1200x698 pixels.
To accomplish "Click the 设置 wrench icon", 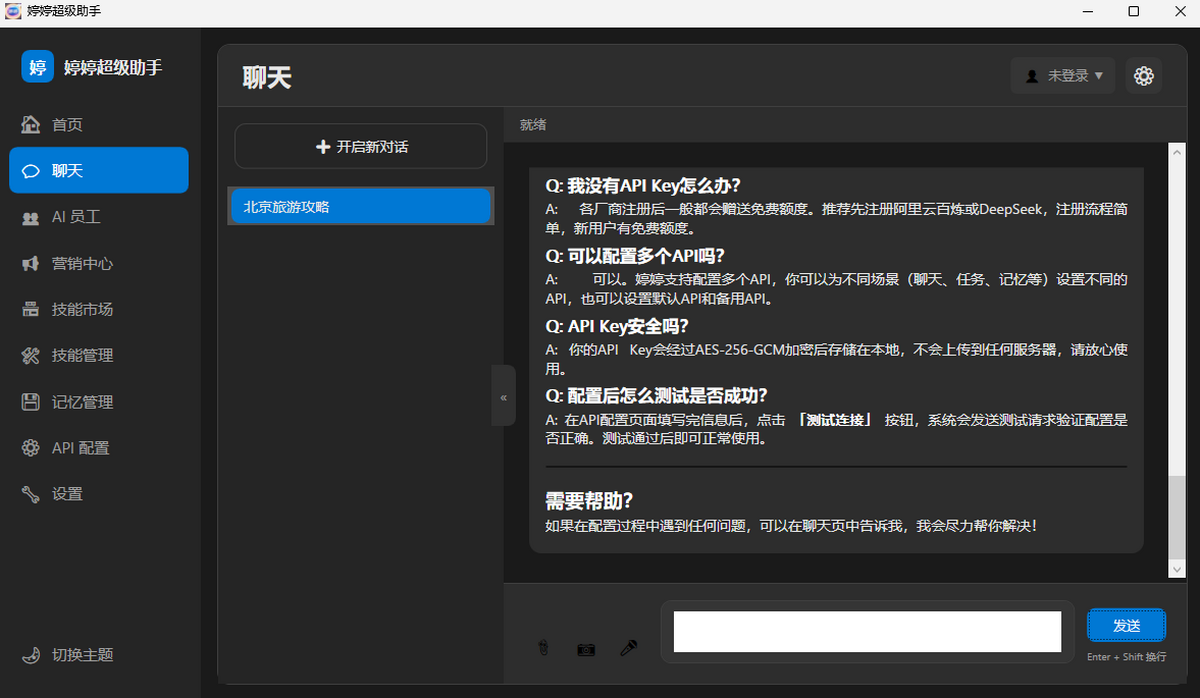I will (x=31, y=494).
